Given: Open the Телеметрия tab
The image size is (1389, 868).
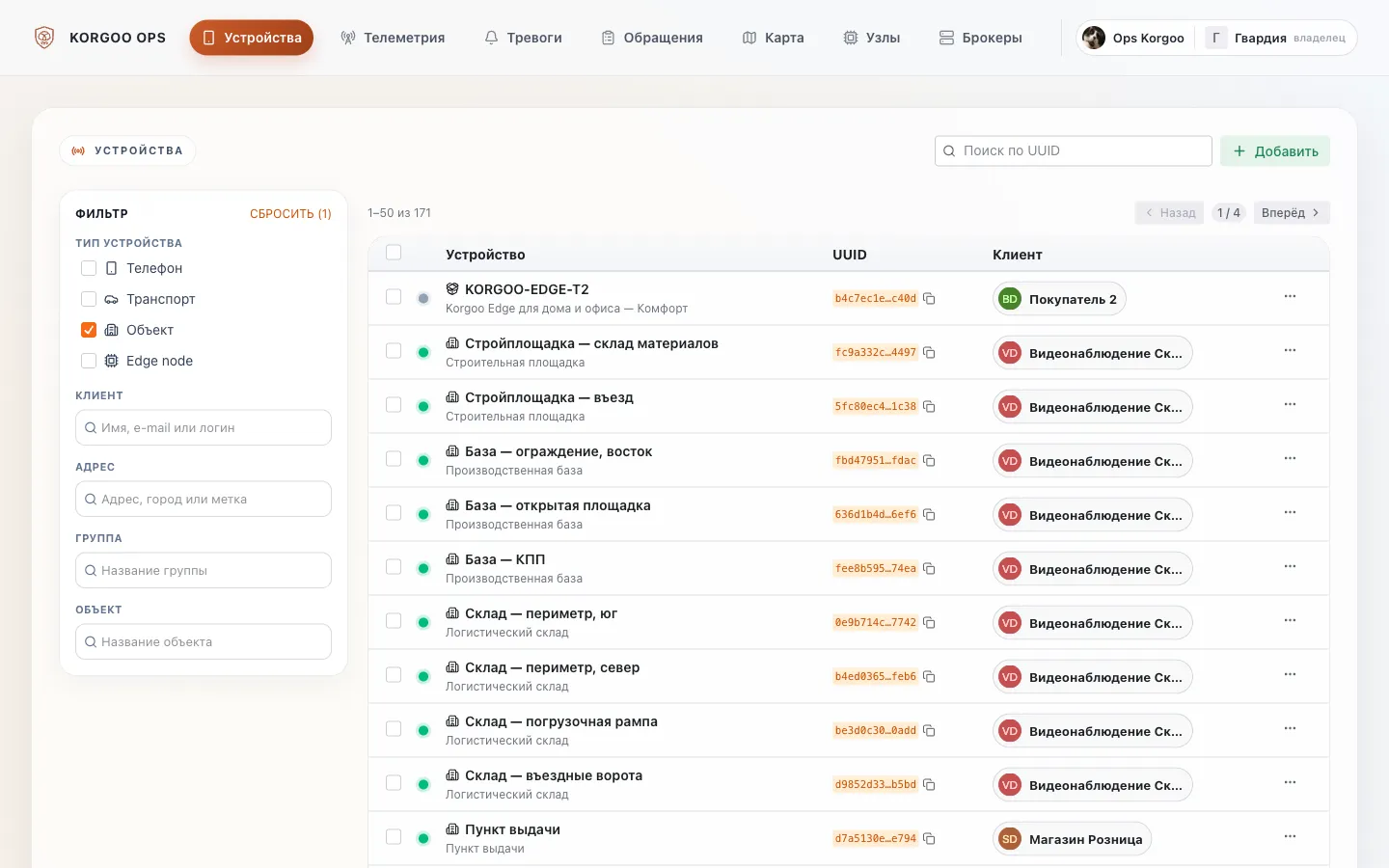Looking at the screenshot, I should [393, 38].
